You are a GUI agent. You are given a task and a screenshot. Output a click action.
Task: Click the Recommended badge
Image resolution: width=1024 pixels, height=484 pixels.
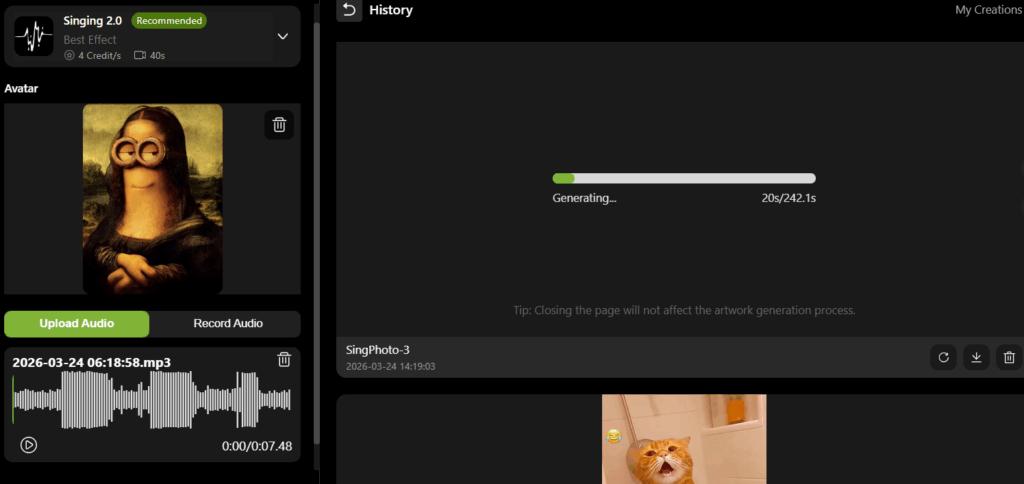coord(169,20)
